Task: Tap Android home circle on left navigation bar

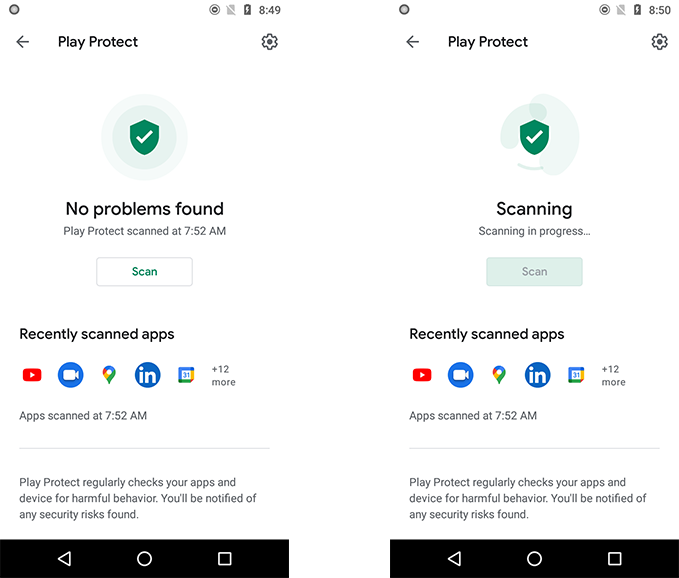Action: pos(144,559)
